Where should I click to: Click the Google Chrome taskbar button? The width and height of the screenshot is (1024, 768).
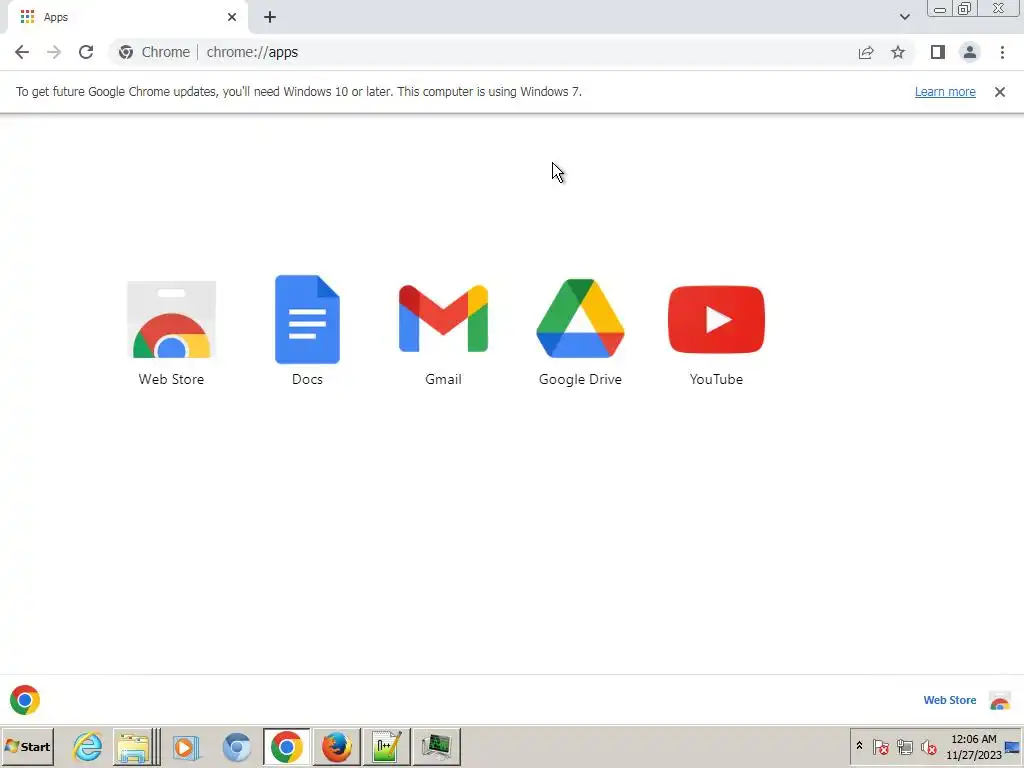[287, 746]
